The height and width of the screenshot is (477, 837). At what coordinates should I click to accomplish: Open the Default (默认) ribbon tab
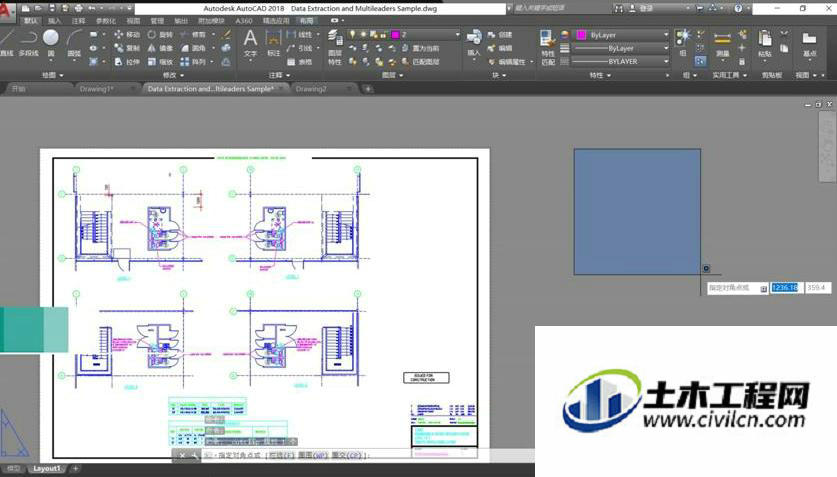(30, 21)
